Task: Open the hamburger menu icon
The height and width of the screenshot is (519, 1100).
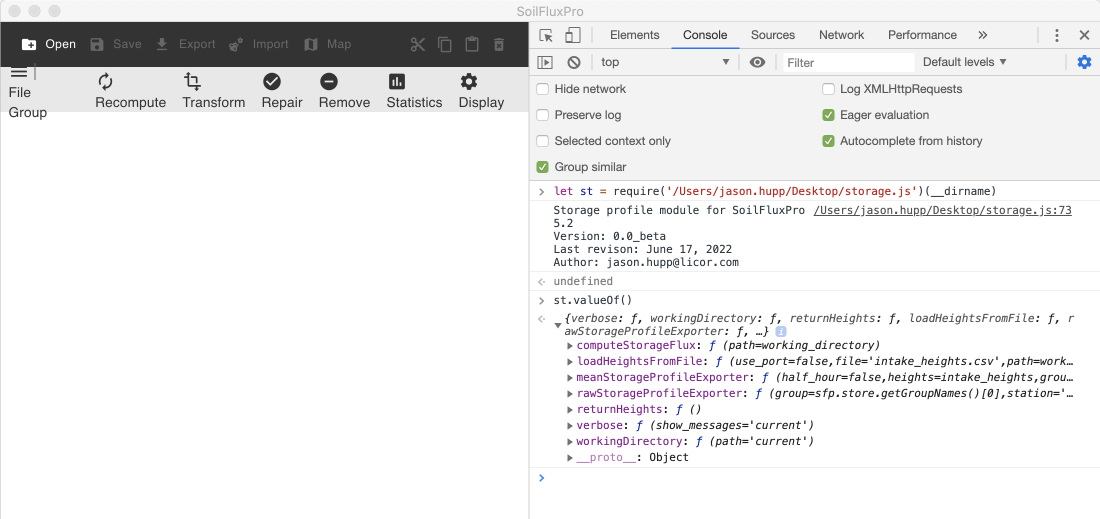Action: pos(19,72)
